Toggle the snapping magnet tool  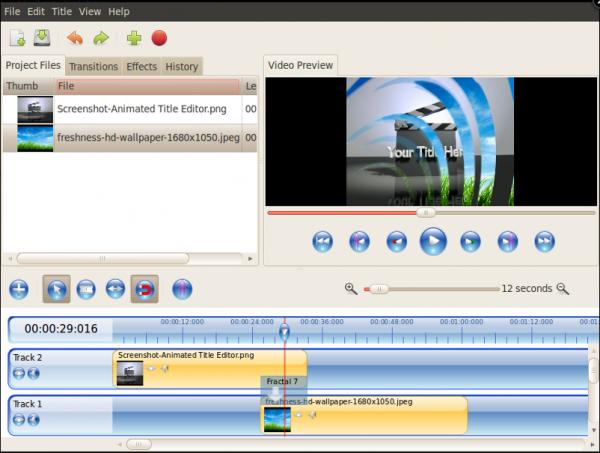(x=144, y=290)
